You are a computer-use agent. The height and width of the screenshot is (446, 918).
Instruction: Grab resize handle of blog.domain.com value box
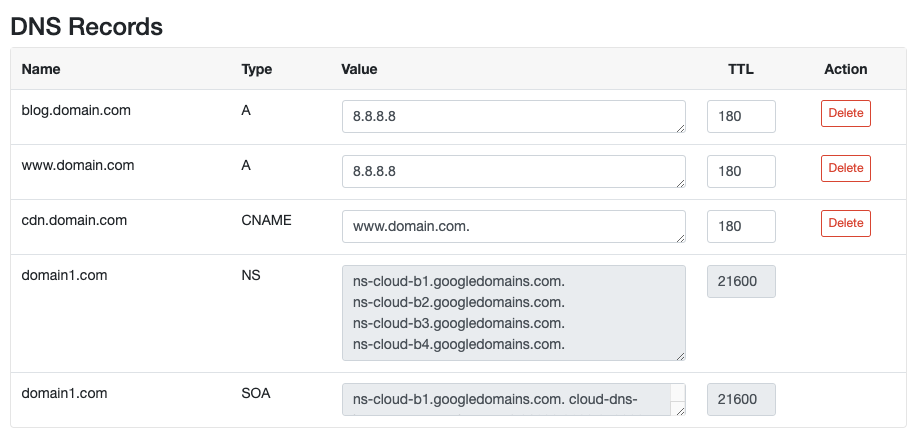pyautogui.click(x=680, y=128)
